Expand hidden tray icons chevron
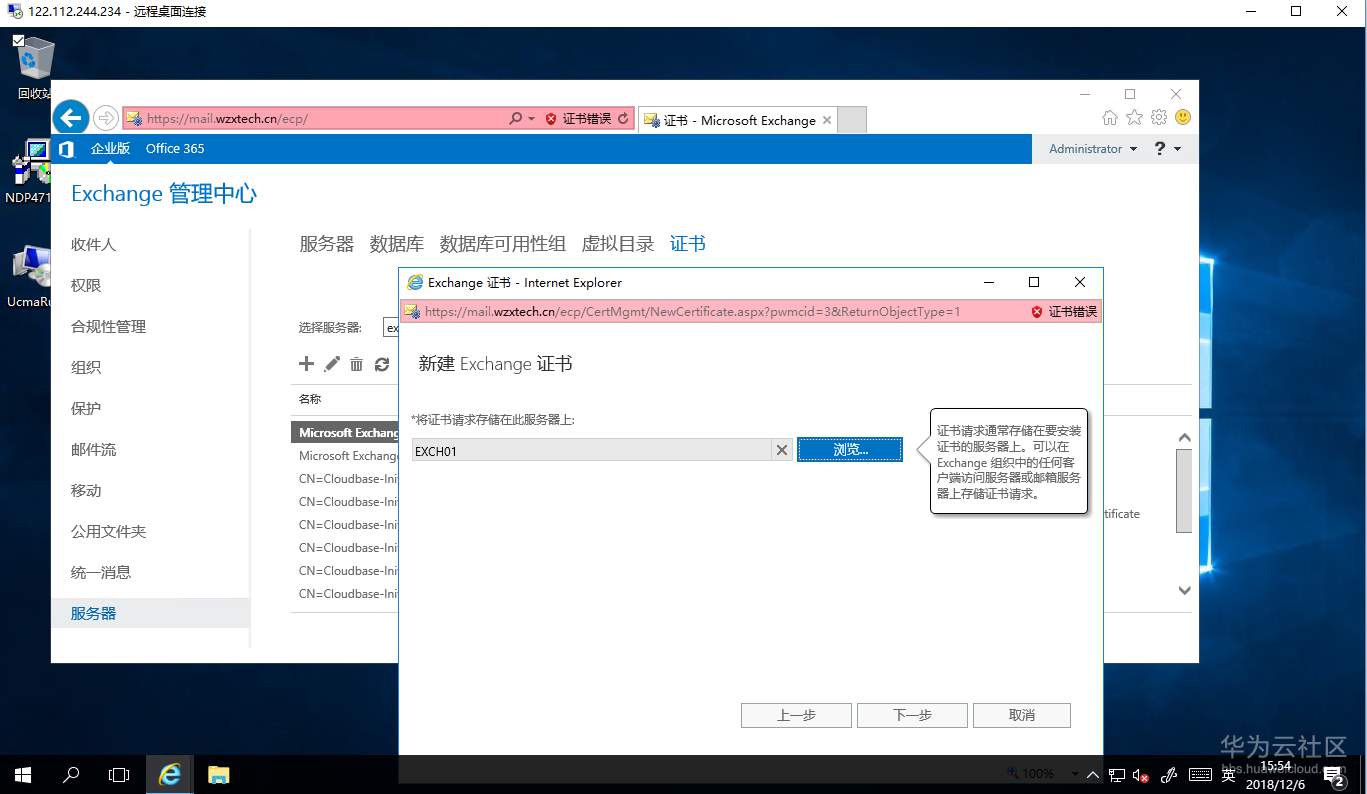1367x794 pixels. click(1092, 773)
